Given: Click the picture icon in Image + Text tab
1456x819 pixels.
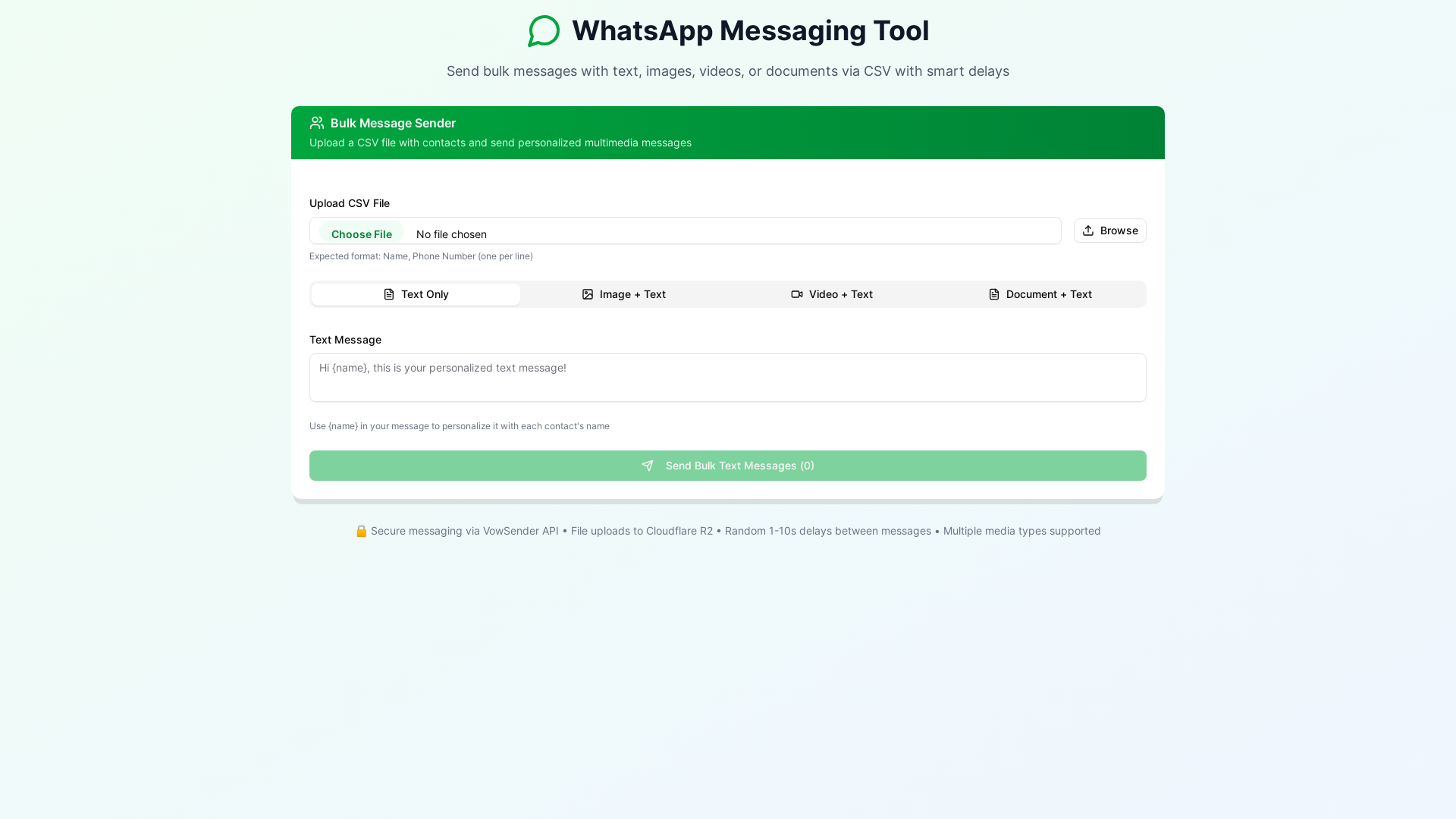Looking at the screenshot, I should coord(588,294).
